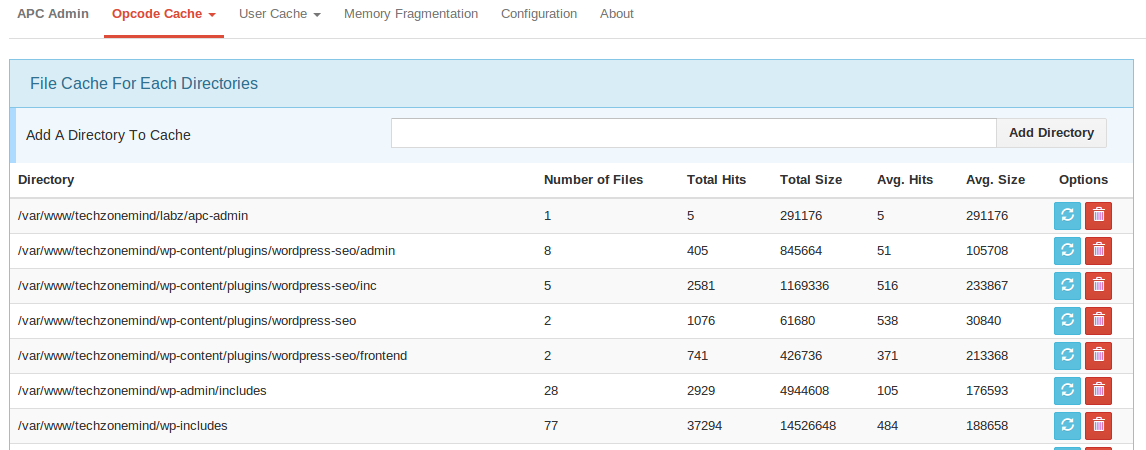Expand the User Cache dropdown menu
The image size is (1146, 450).
pyautogui.click(x=280, y=14)
